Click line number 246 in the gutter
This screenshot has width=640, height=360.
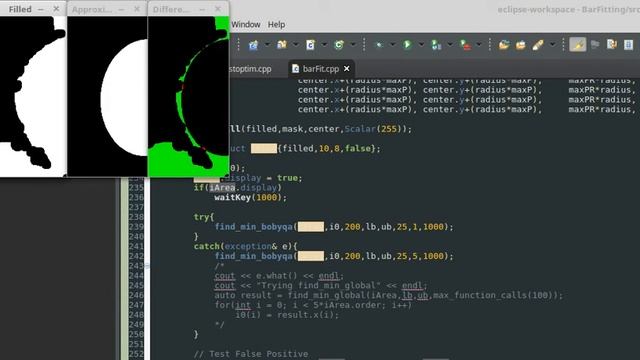point(136,295)
